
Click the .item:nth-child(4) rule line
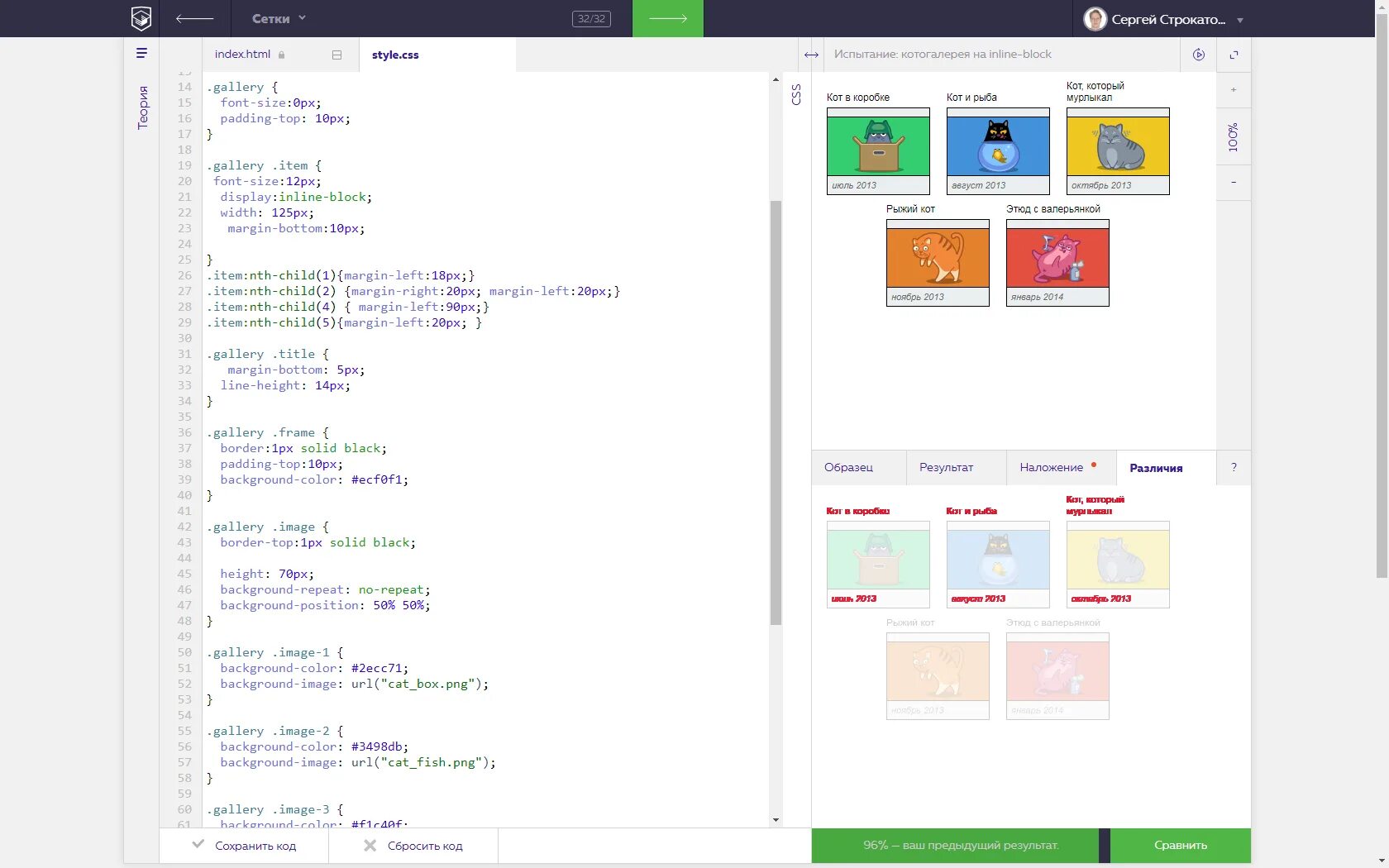348,307
